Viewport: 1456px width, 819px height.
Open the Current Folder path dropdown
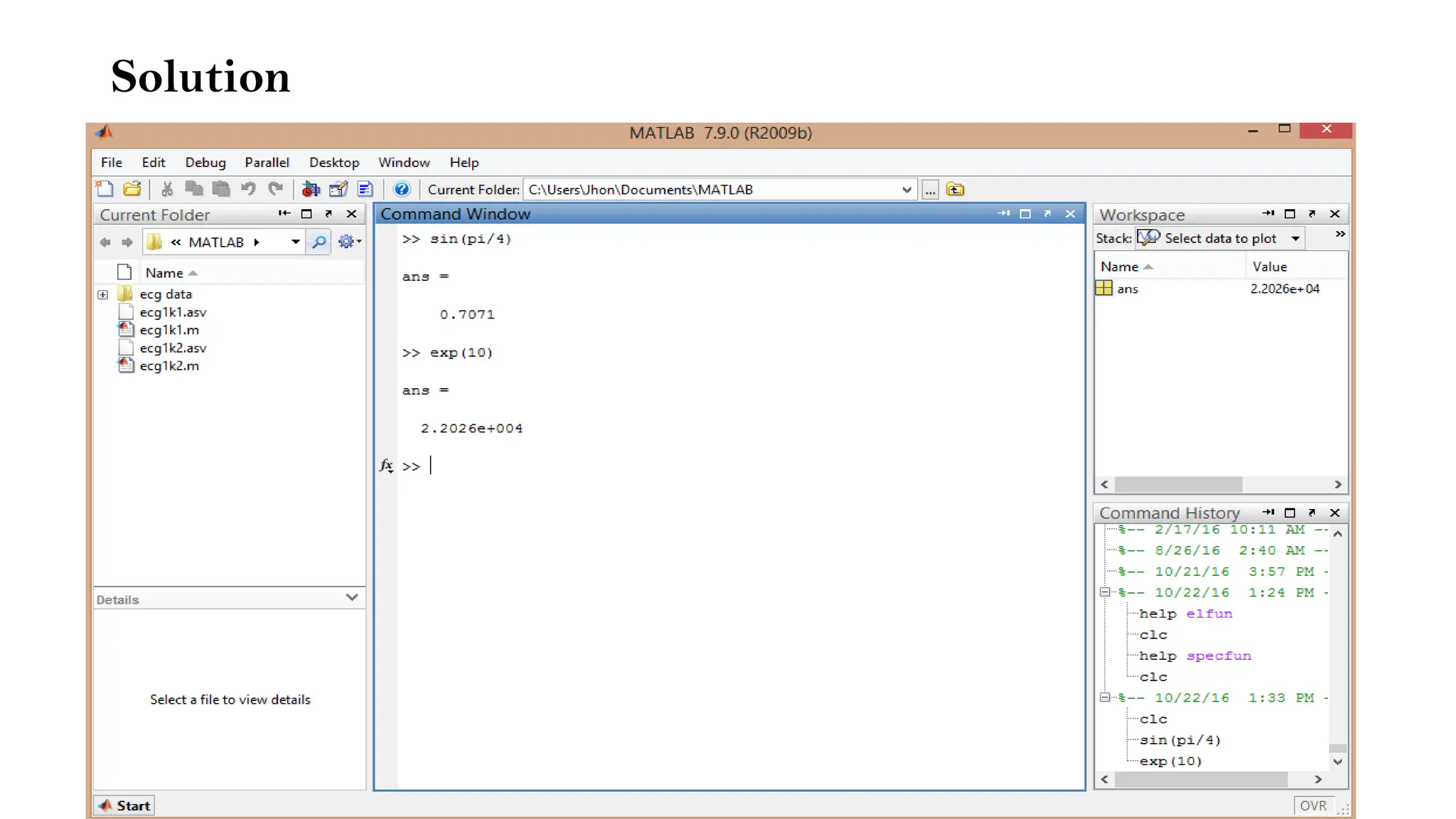[906, 190]
